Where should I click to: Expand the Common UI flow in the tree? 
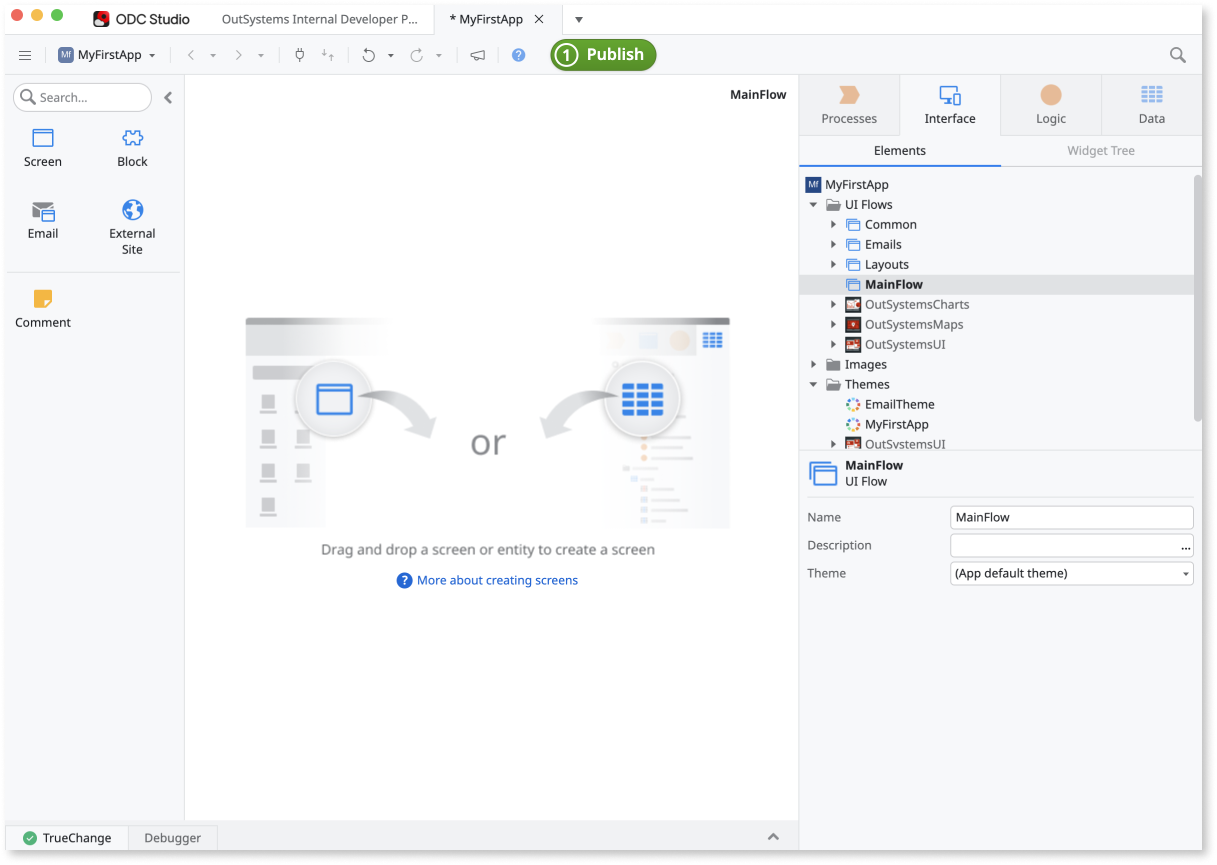(835, 224)
